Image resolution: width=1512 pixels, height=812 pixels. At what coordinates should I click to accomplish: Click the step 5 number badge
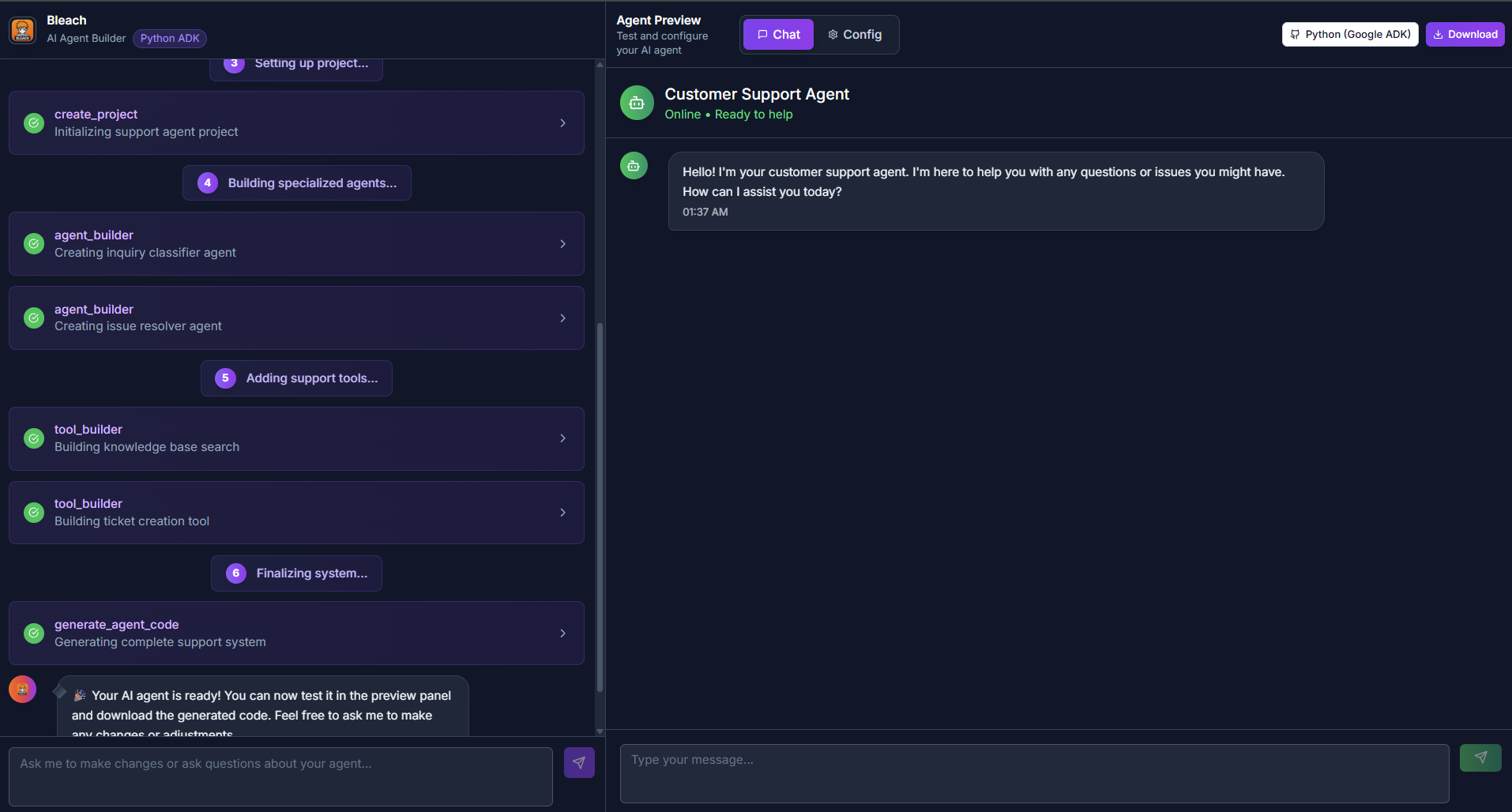point(225,378)
